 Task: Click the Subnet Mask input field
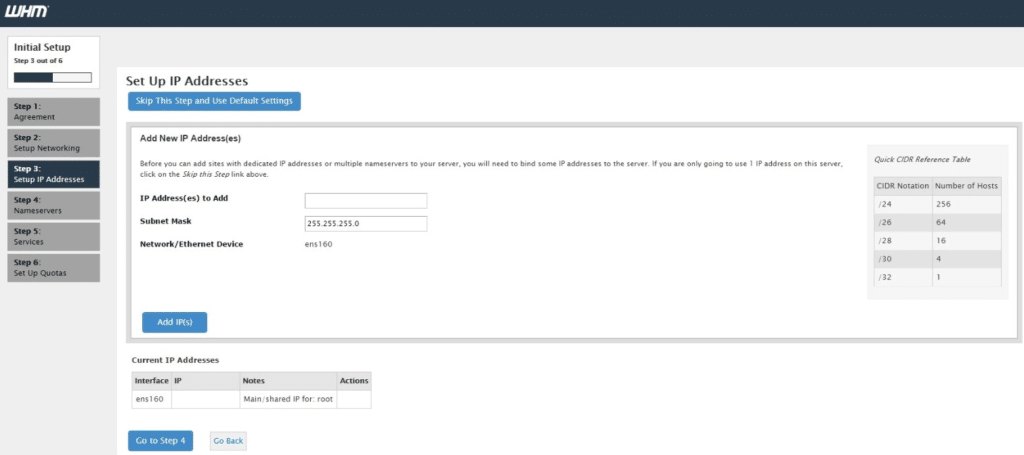366,224
